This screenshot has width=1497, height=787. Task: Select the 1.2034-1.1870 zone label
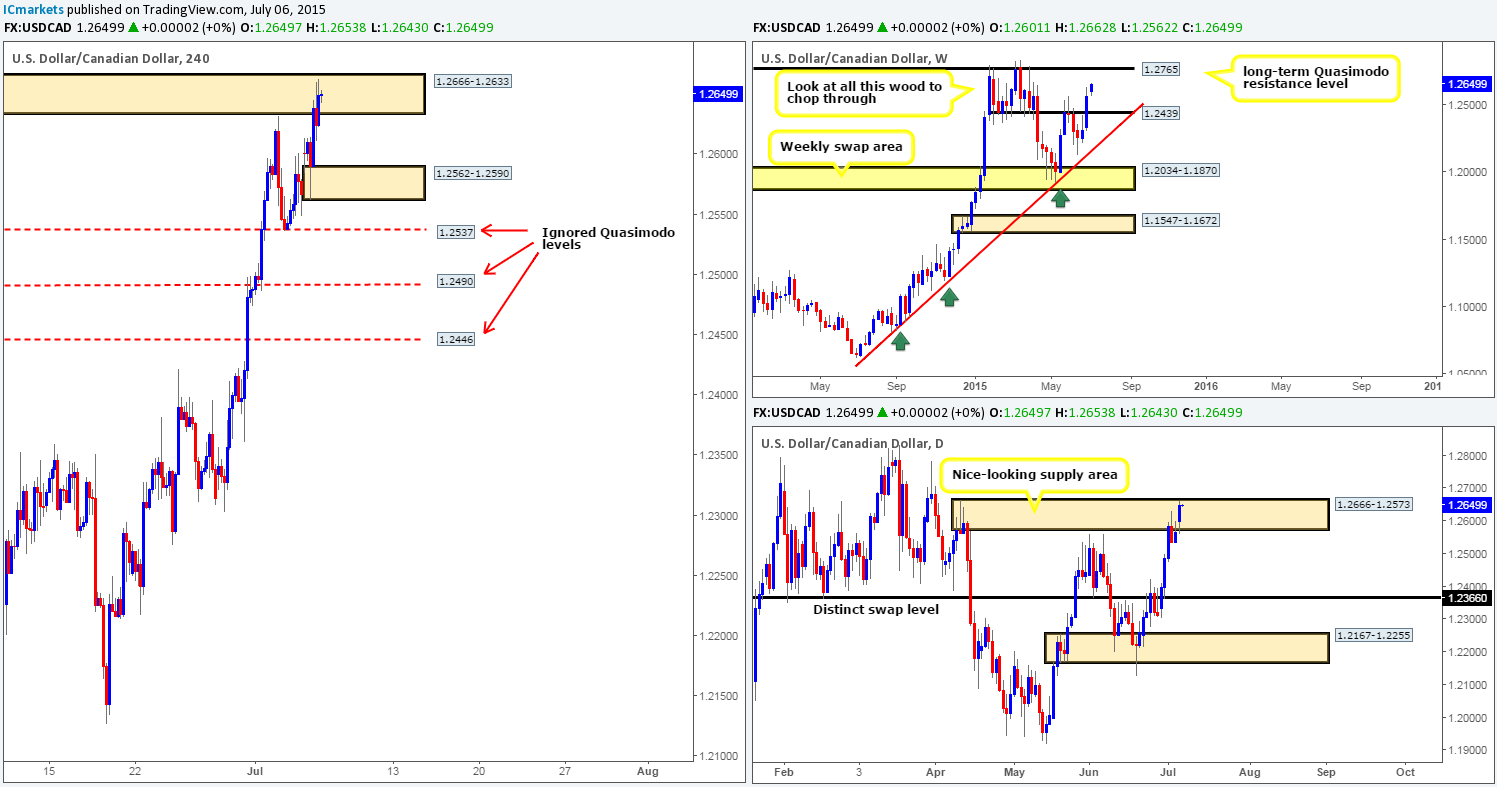pyautogui.click(x=1179, y=171)
